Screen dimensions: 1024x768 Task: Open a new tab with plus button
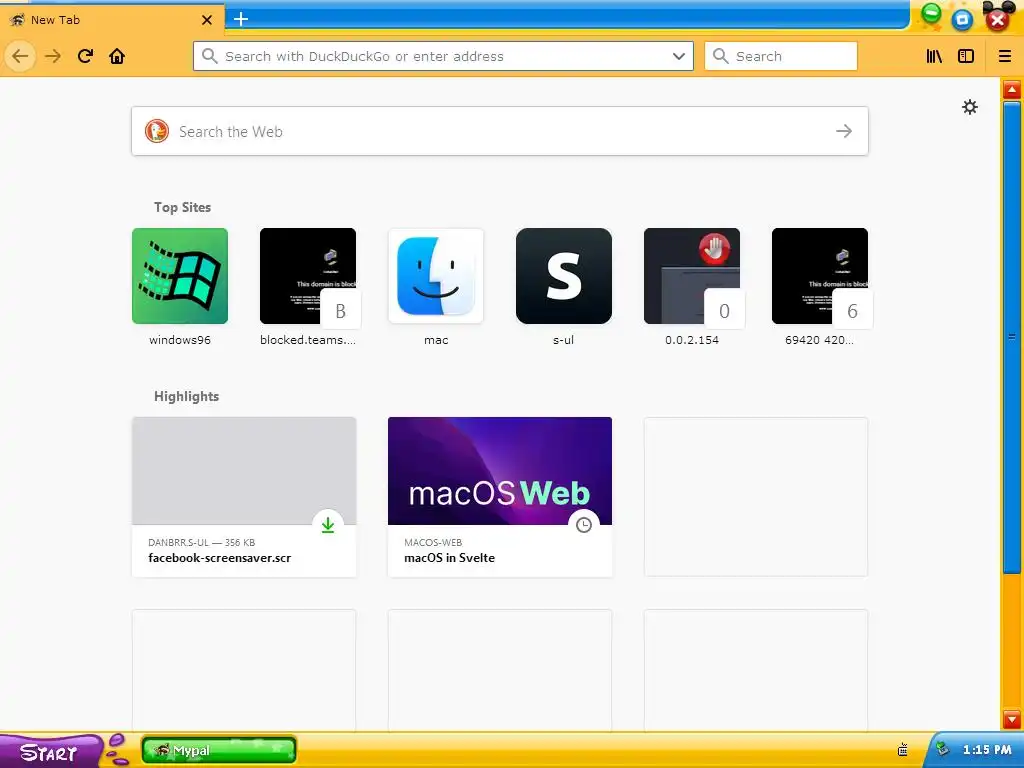241,19
